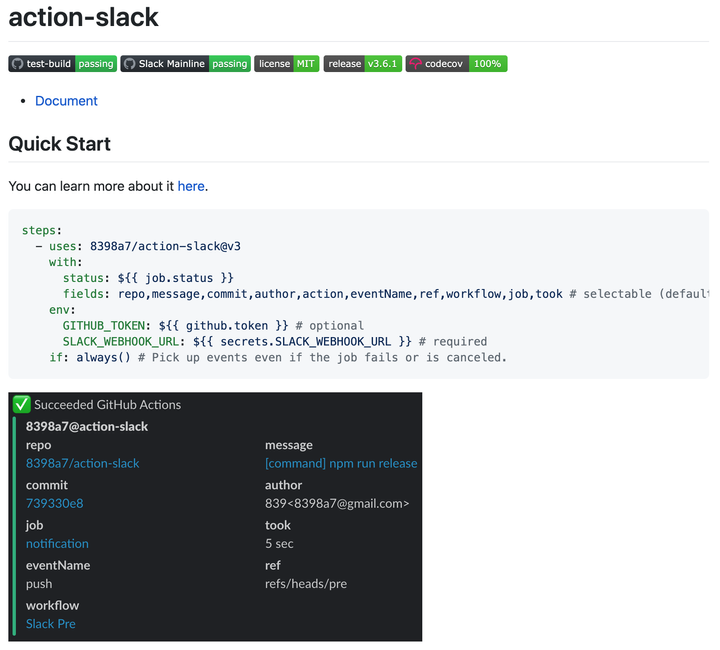Click the 'uses: 8398a7/action-slack@v3' code line
This screenshot has height=650, width=720.
(x=138, y=247)
